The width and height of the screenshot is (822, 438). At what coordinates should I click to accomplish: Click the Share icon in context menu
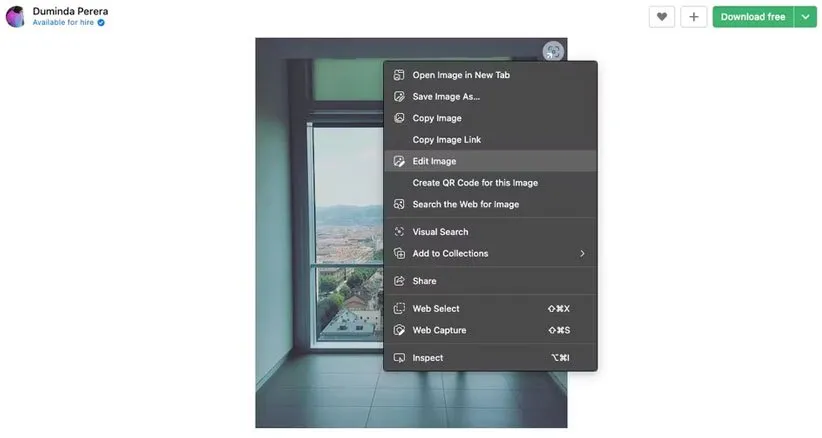point(399,281)
